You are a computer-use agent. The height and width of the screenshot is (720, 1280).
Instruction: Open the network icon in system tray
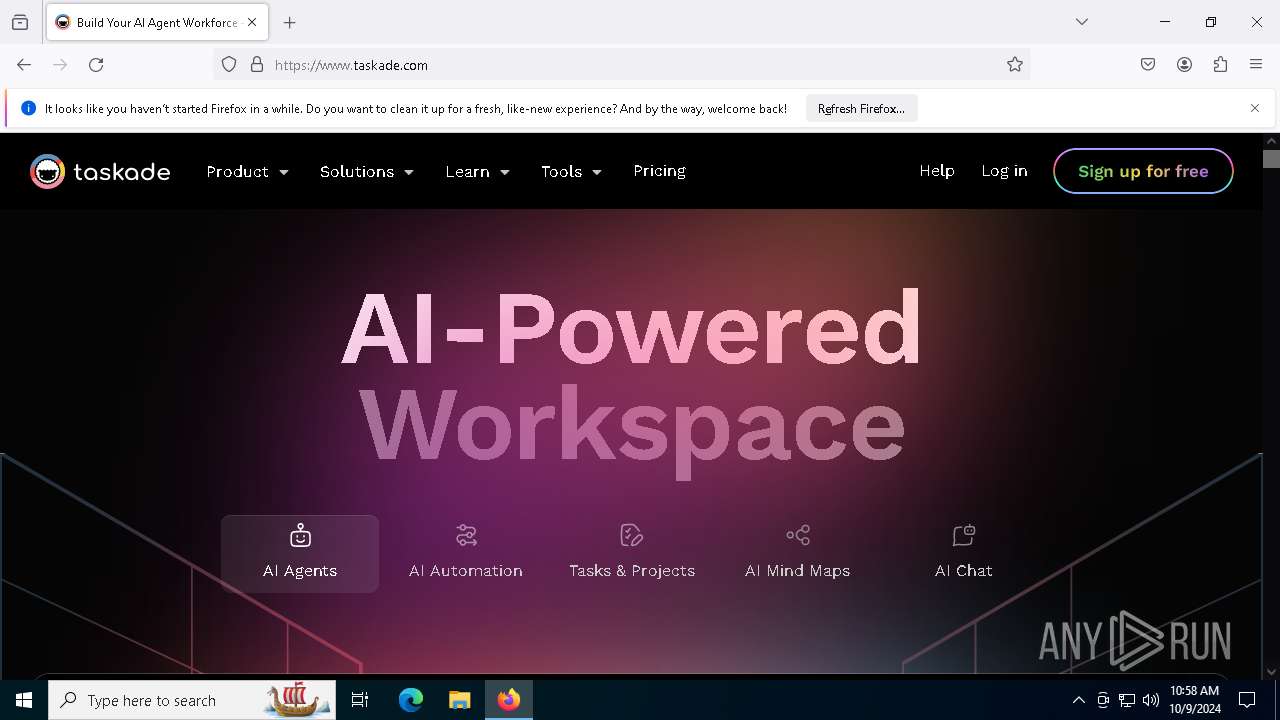point(1127,700)
